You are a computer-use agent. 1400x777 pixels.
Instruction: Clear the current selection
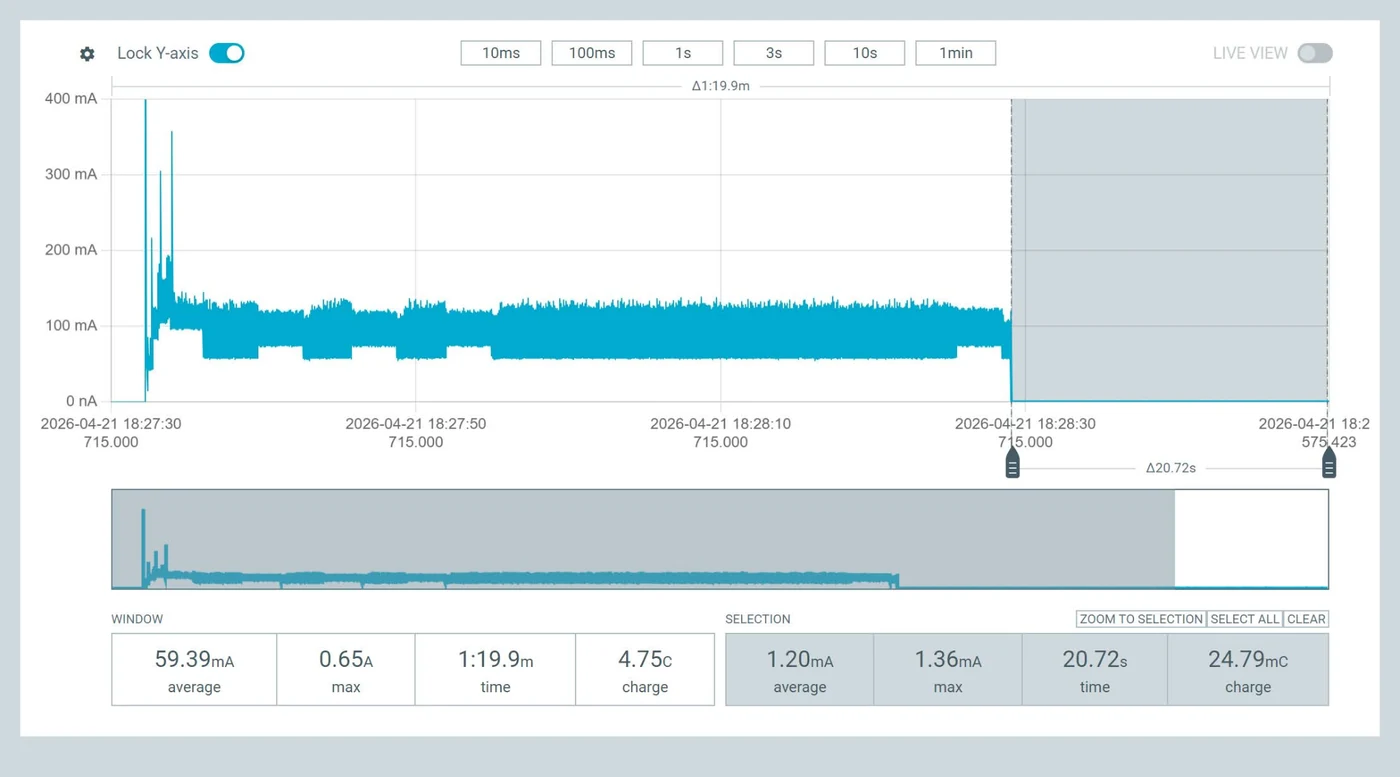[x=1306, y=619]
